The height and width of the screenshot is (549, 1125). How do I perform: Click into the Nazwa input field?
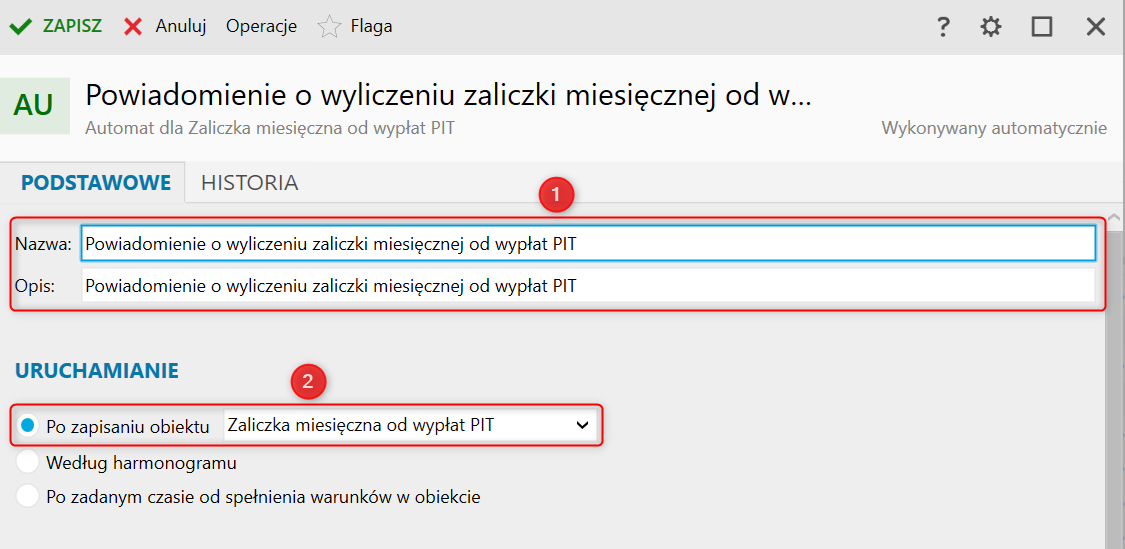[x=588, y=244]
